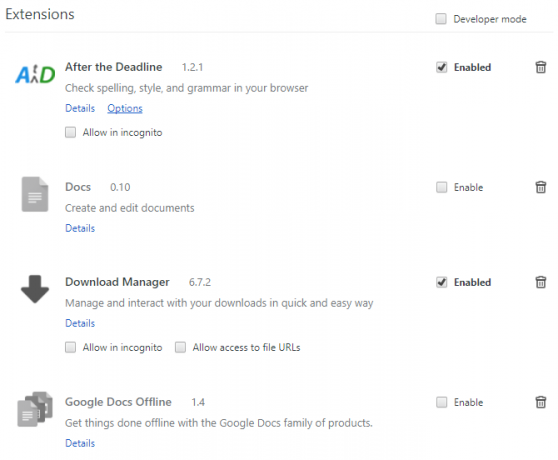Click 'Check spelling, style, and grammar' description

click(186, 88)
